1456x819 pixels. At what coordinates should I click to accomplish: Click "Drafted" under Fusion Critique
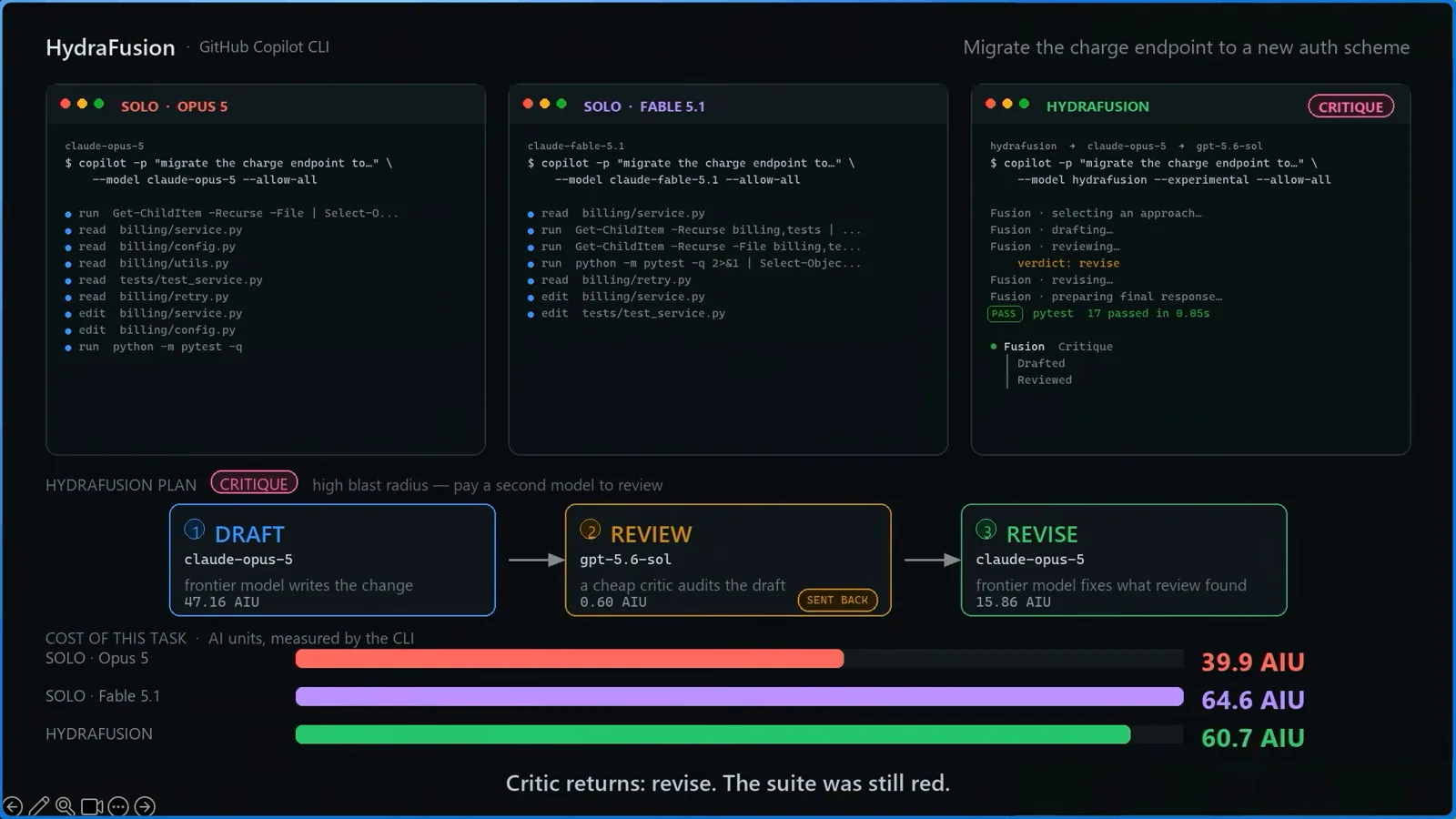pyautogui.click(x=1041, y=363)
